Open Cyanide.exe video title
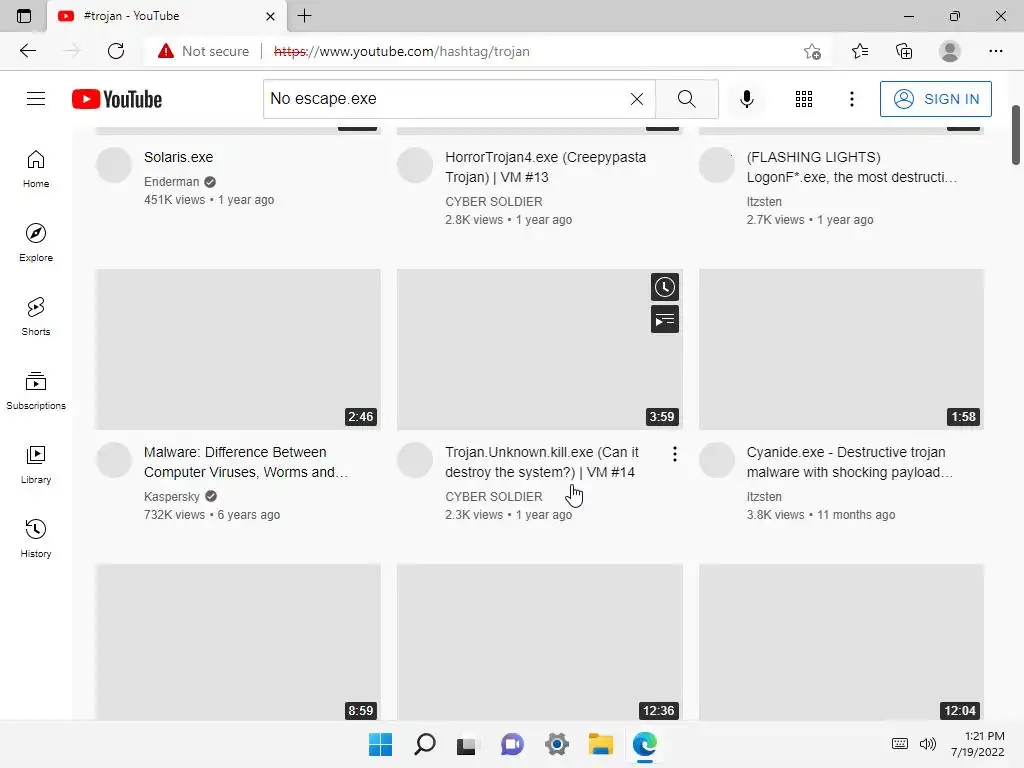Screen dimensions: 1024x768 850,462
